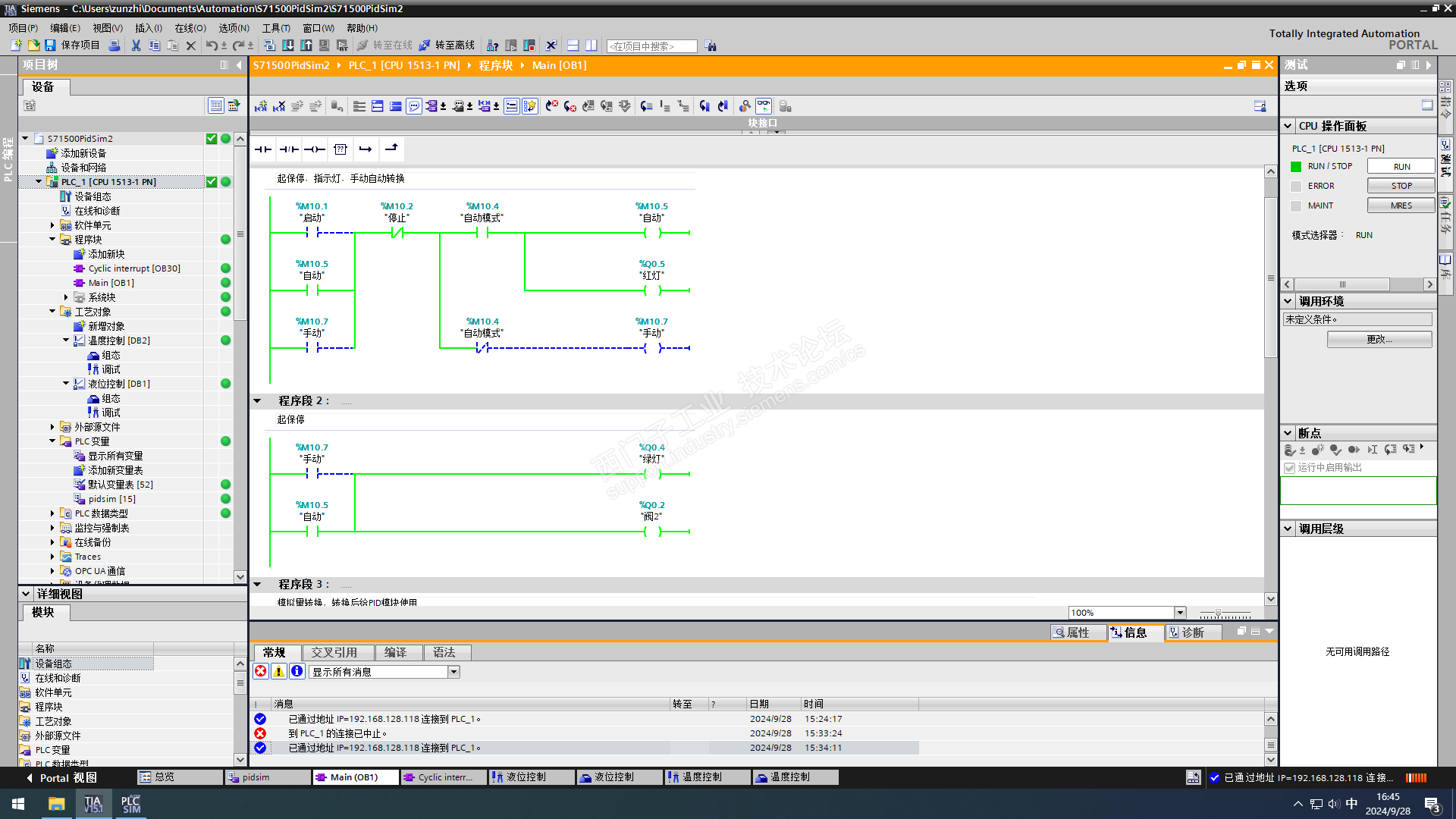Insert a normally closed contact

[289, 149]
